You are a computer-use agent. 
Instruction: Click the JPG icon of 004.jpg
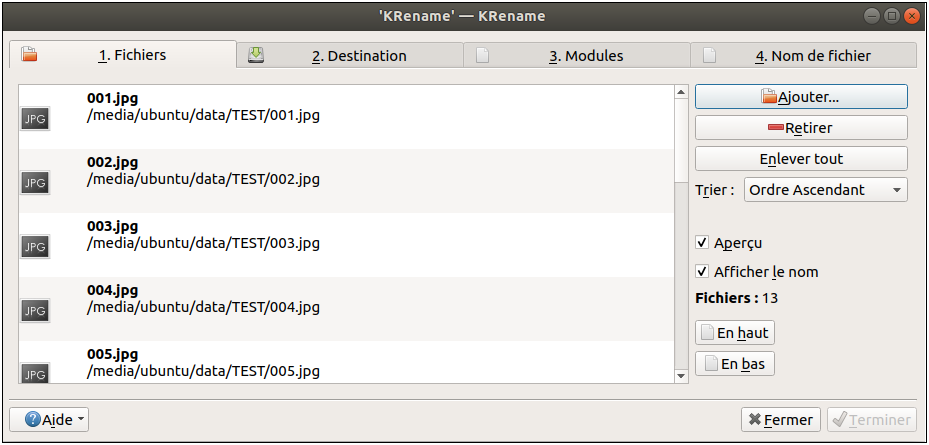(35, 310)
